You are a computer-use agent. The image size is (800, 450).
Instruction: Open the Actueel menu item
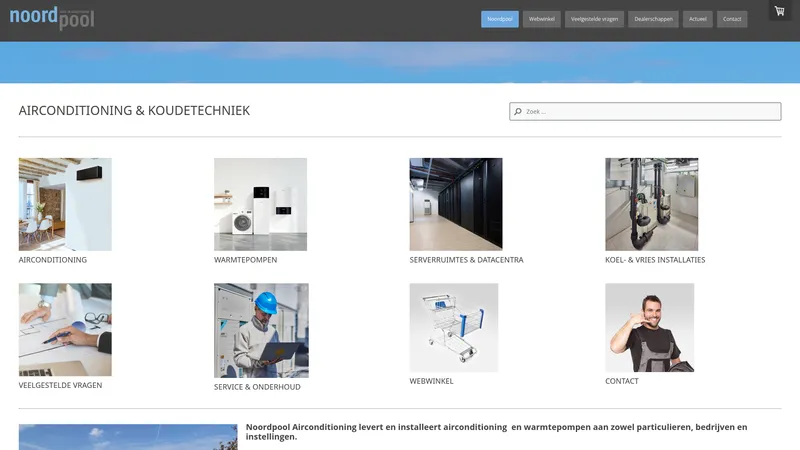pos(697,19)
